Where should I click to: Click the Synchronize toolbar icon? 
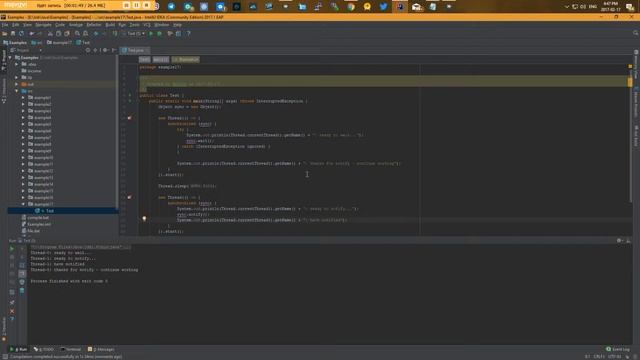21,33
